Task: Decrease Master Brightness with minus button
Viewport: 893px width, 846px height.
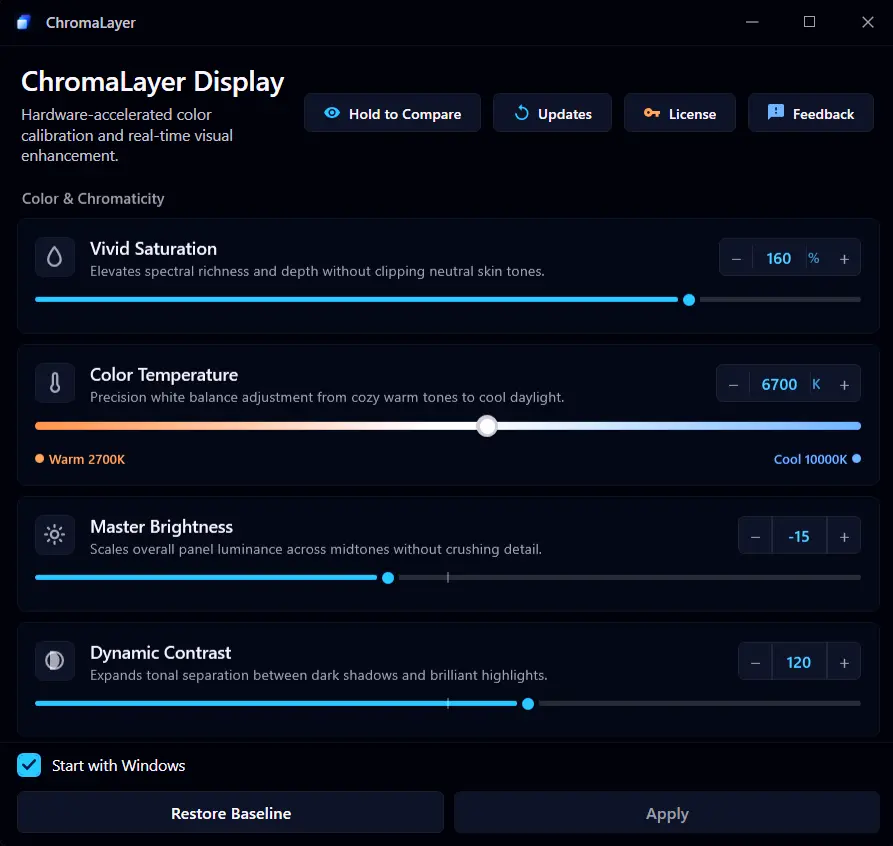Action: tap(755, 537)
